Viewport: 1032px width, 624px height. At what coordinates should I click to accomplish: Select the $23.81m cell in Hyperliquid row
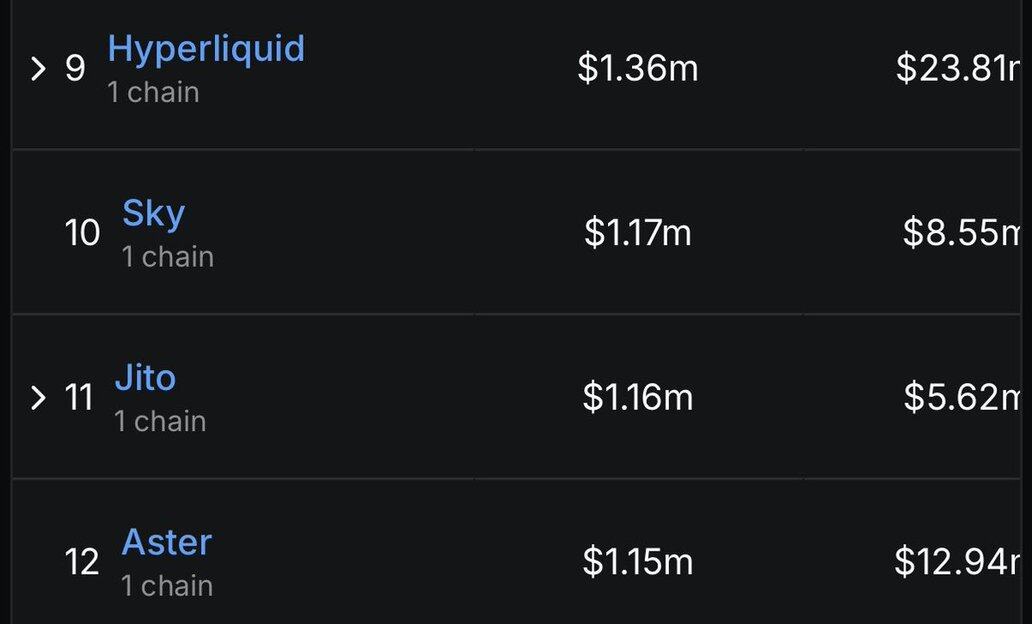point(957,69)
